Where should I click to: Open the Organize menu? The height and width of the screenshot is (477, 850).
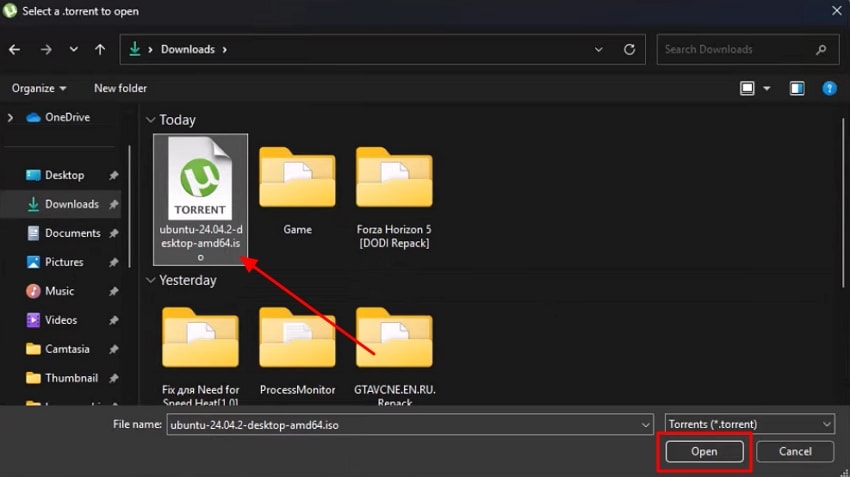point(38,88)
